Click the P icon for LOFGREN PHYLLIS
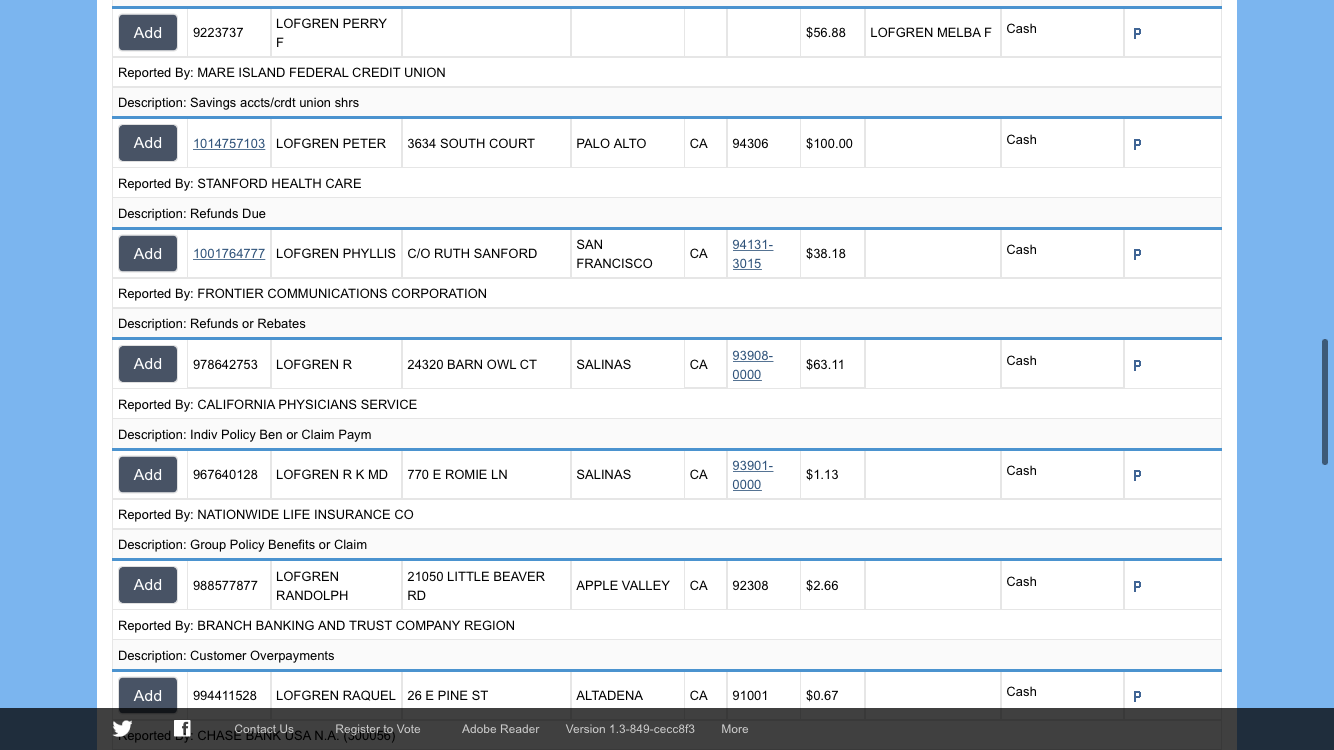This screenshot has width=1334, height=750. click(1137, 254)
